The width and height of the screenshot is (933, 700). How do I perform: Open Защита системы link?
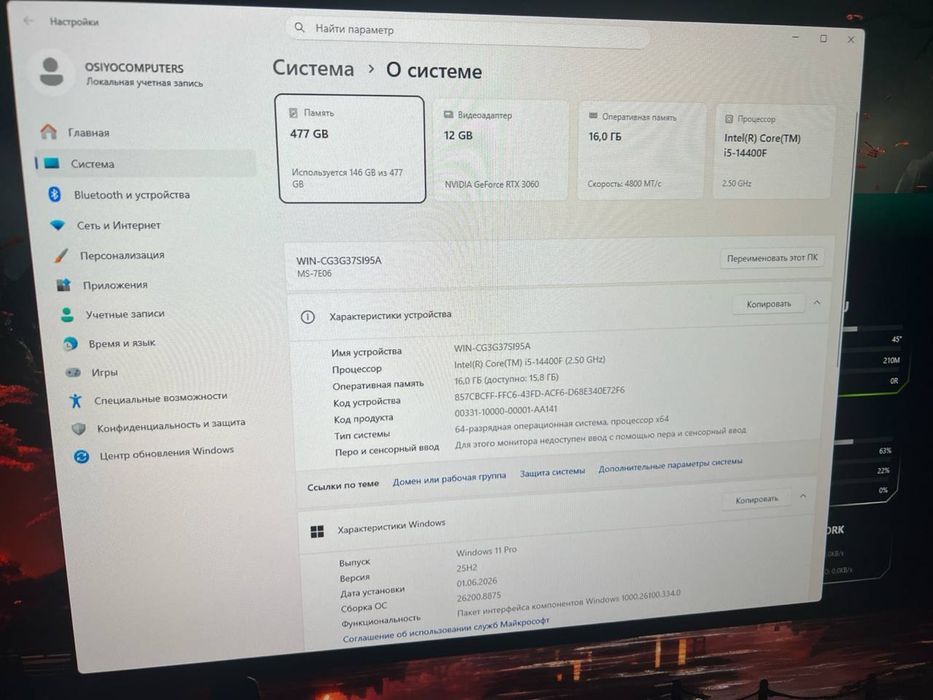(552, 471)
